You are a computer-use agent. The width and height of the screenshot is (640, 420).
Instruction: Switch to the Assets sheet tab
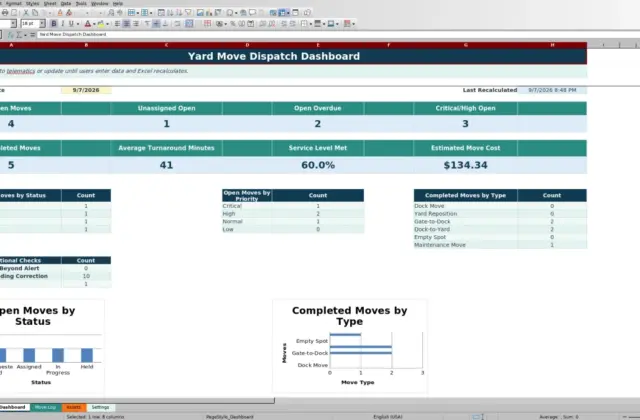coord(73,407)
